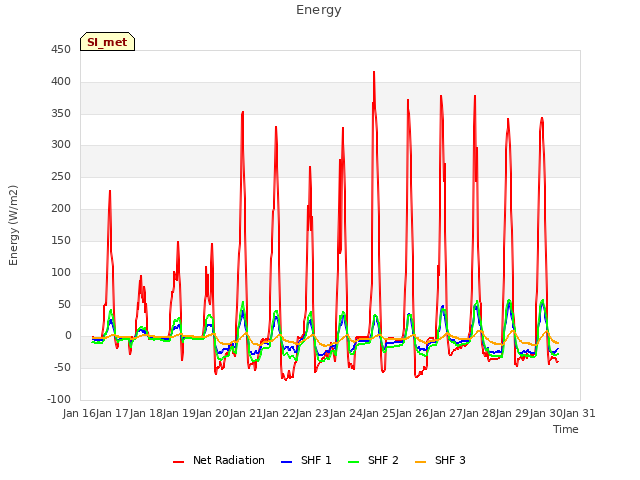Click the 200 y-axis tick value

pos(61,209)
